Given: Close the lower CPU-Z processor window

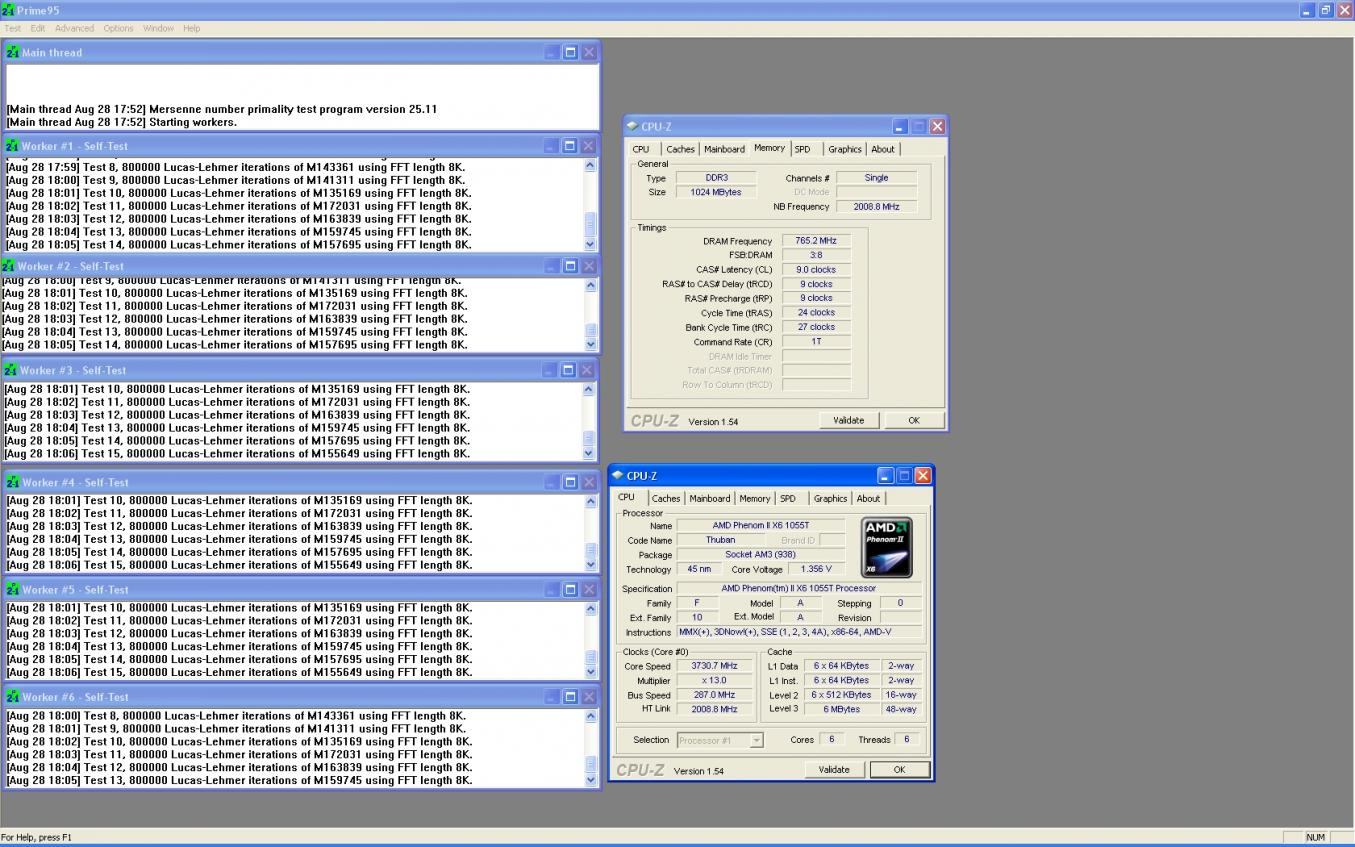Looking at the screenshot, I should [x=923, y=475].
